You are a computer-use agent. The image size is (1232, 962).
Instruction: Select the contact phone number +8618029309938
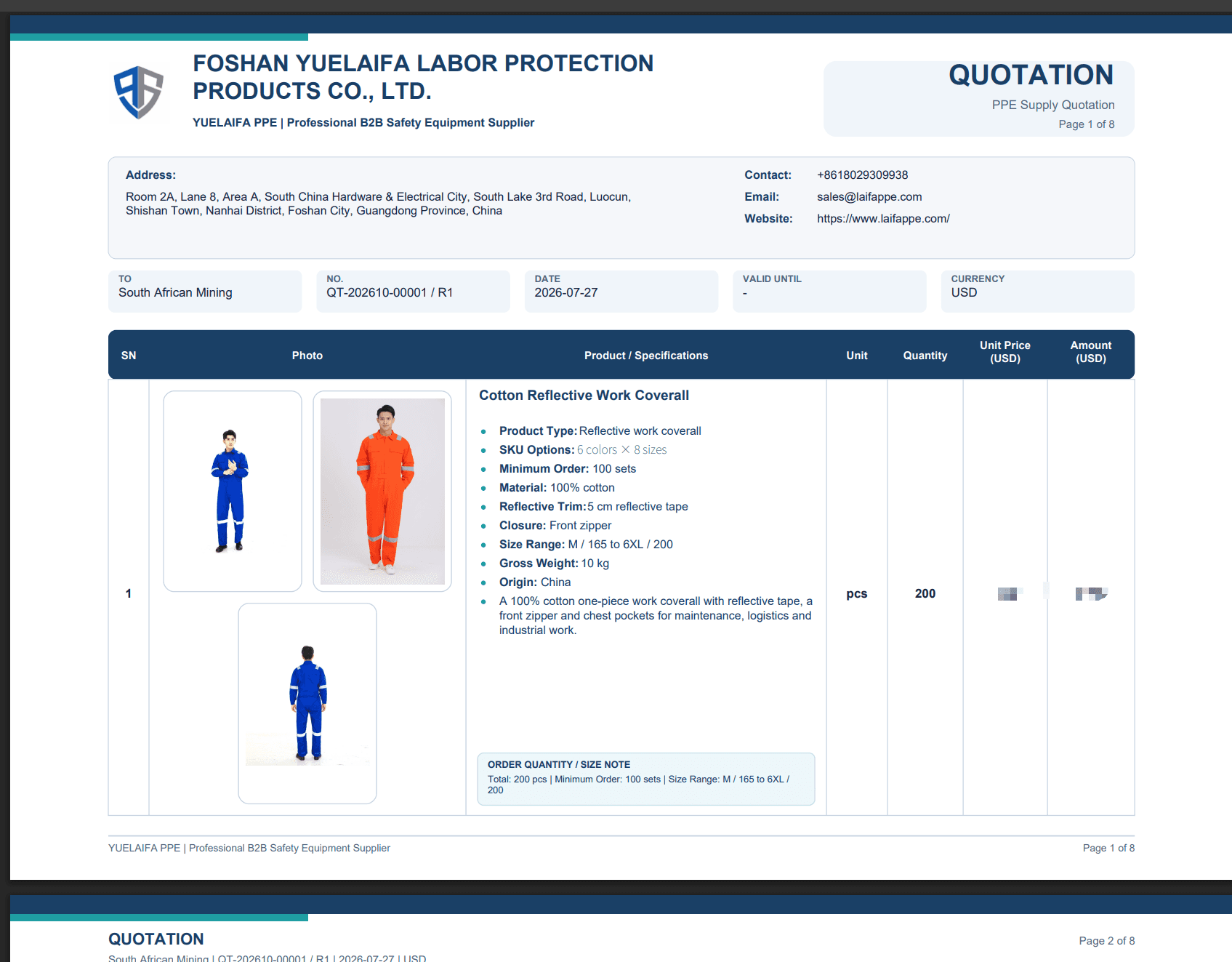pos(862,175)
